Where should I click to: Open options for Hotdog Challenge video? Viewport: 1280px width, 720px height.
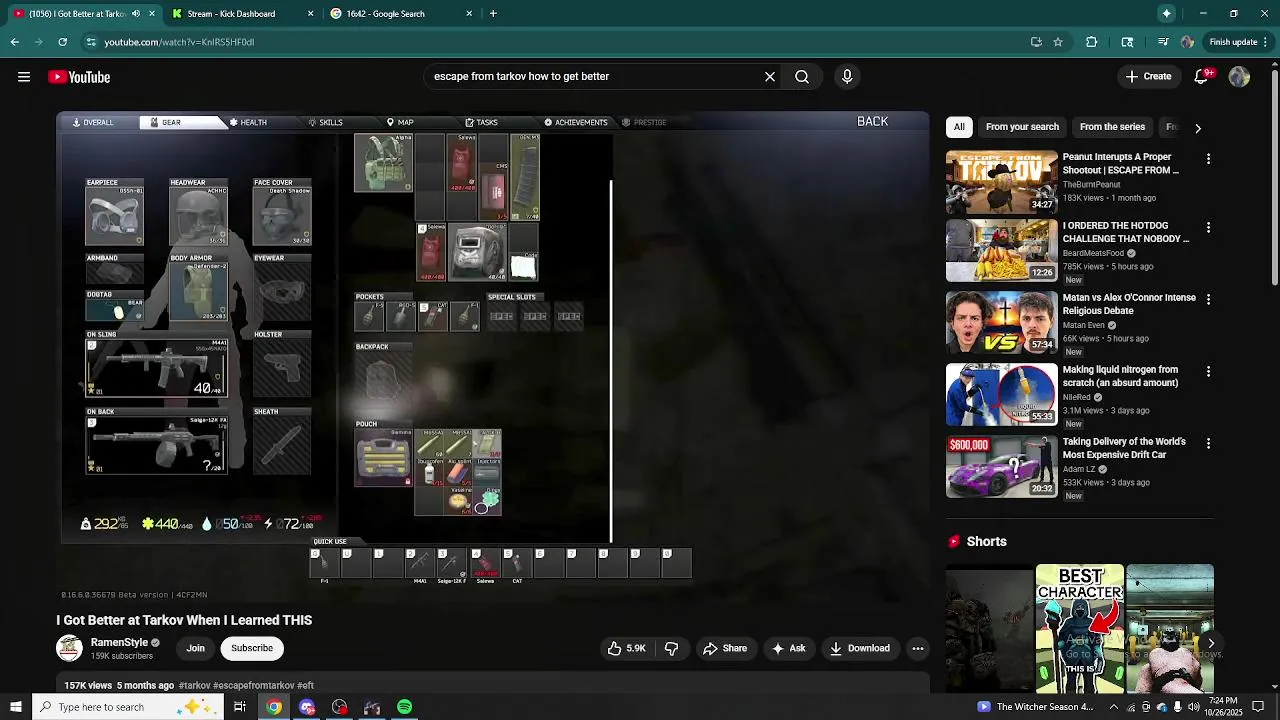click(1208, 227)
